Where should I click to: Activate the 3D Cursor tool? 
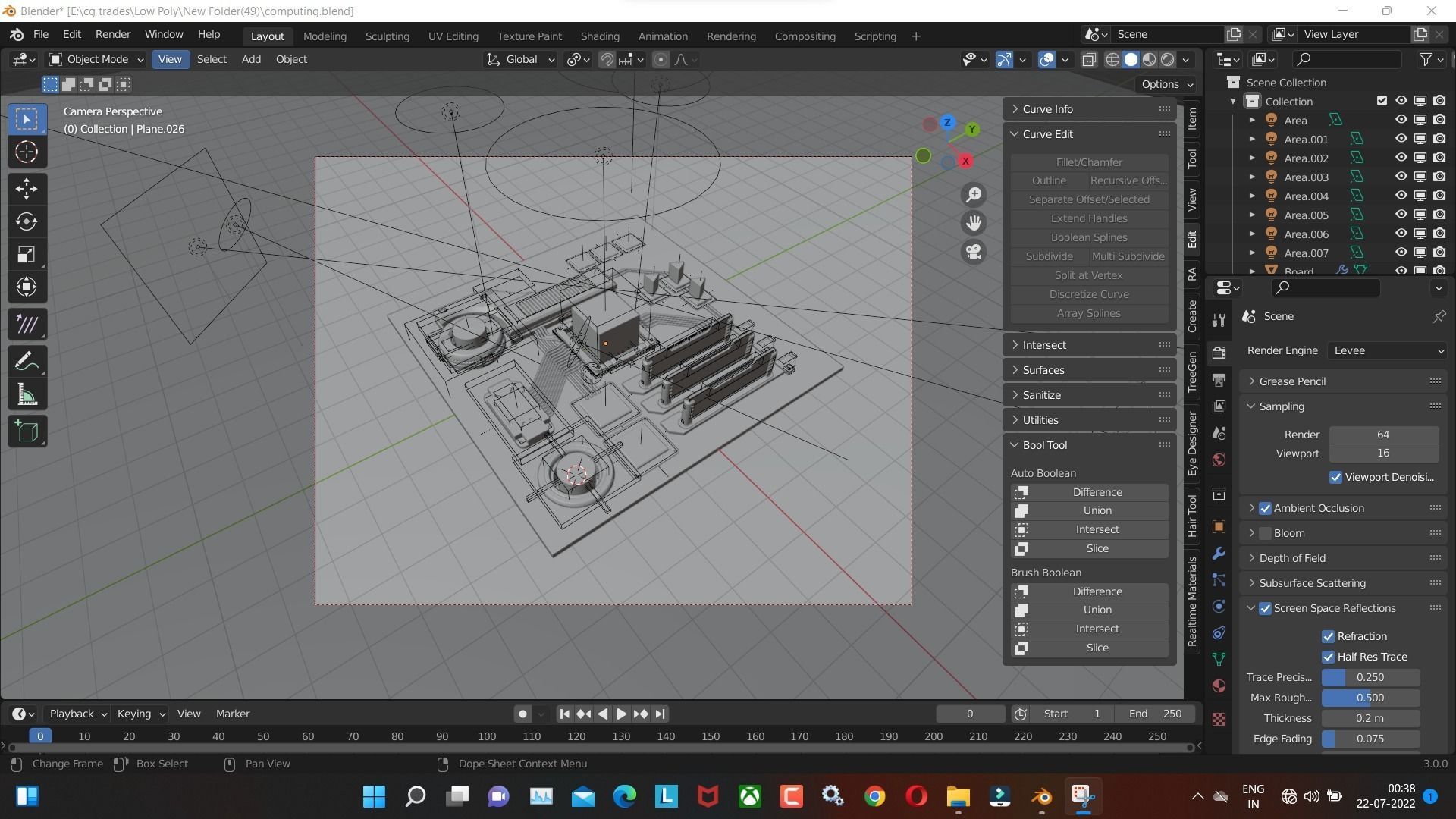pos(27,152)
